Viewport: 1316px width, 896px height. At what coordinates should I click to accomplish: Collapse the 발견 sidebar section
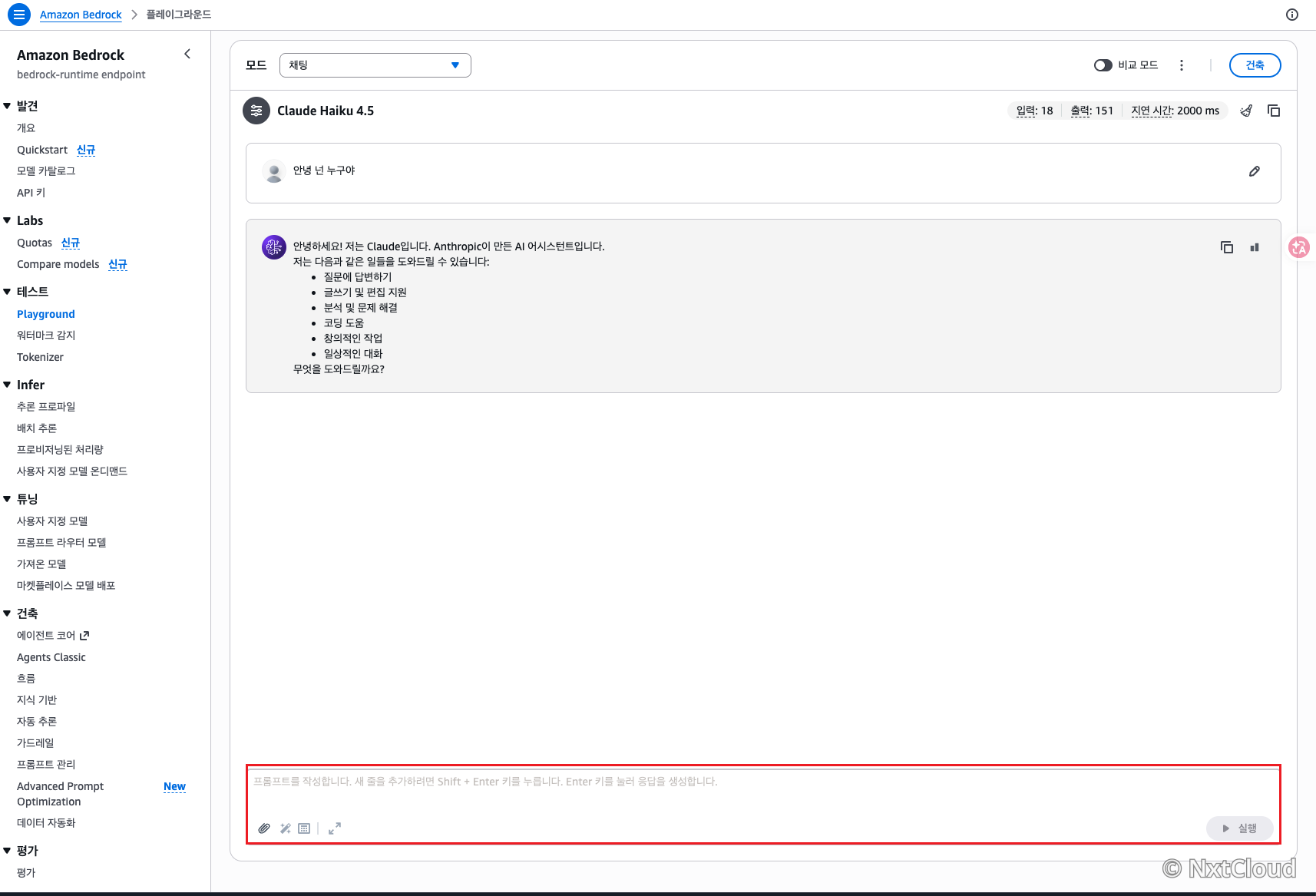7,106
